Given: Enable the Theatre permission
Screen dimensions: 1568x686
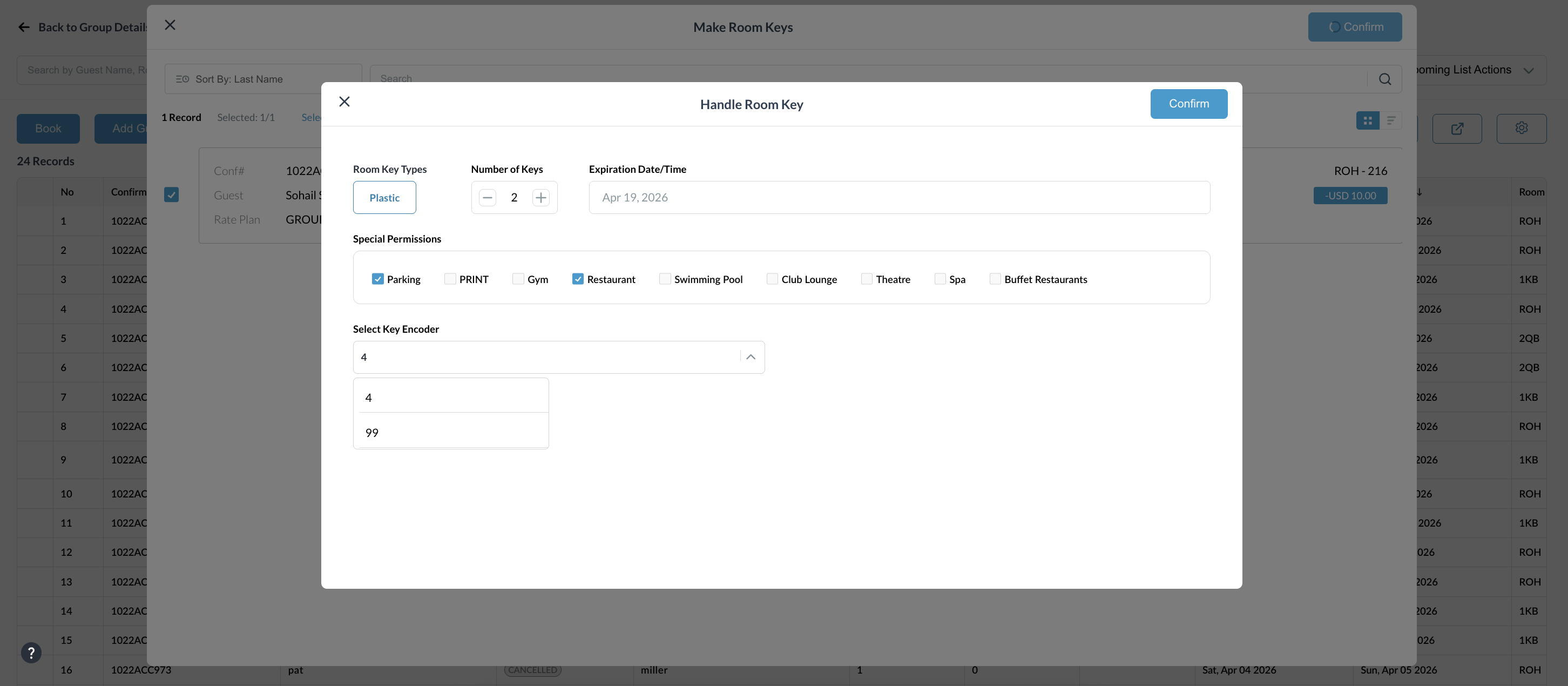Looking at the screenshot, I should click(866, 279).
